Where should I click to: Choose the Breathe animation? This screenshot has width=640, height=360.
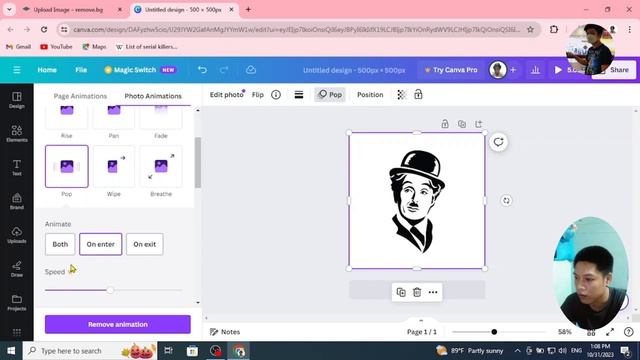point(161,167)
